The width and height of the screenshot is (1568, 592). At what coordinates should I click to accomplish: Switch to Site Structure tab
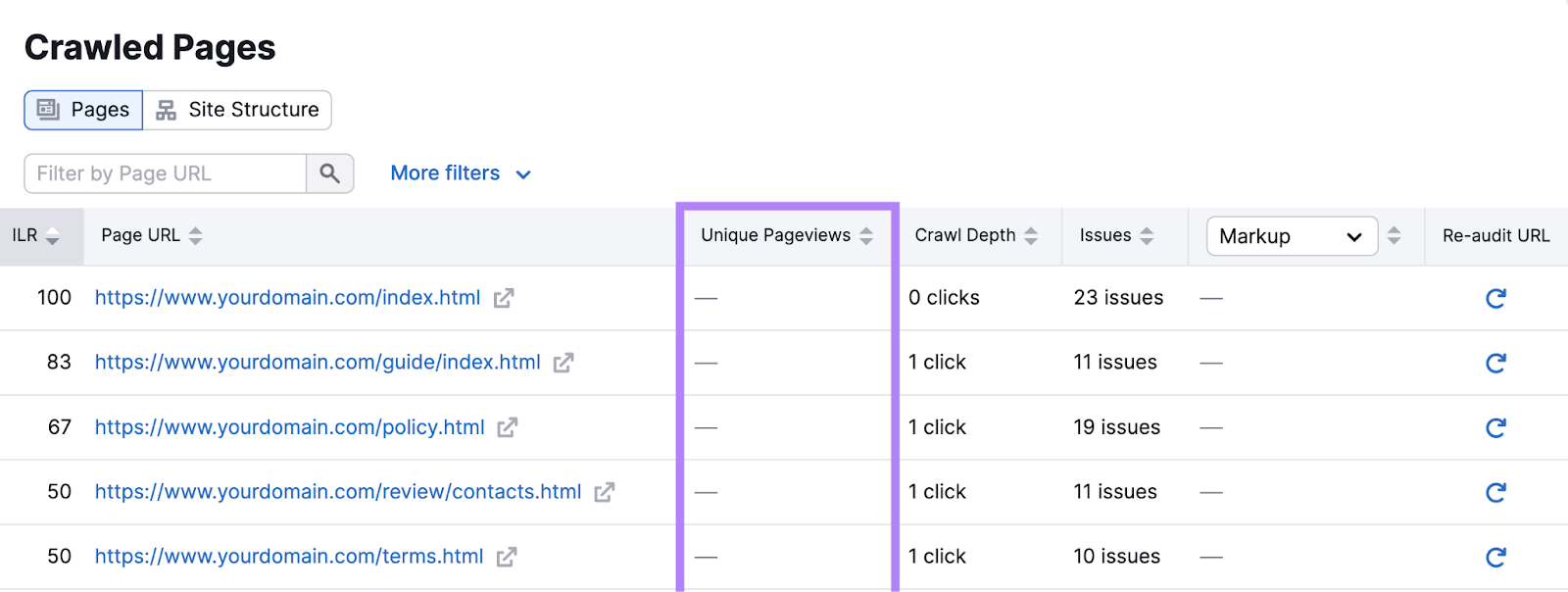238,110
